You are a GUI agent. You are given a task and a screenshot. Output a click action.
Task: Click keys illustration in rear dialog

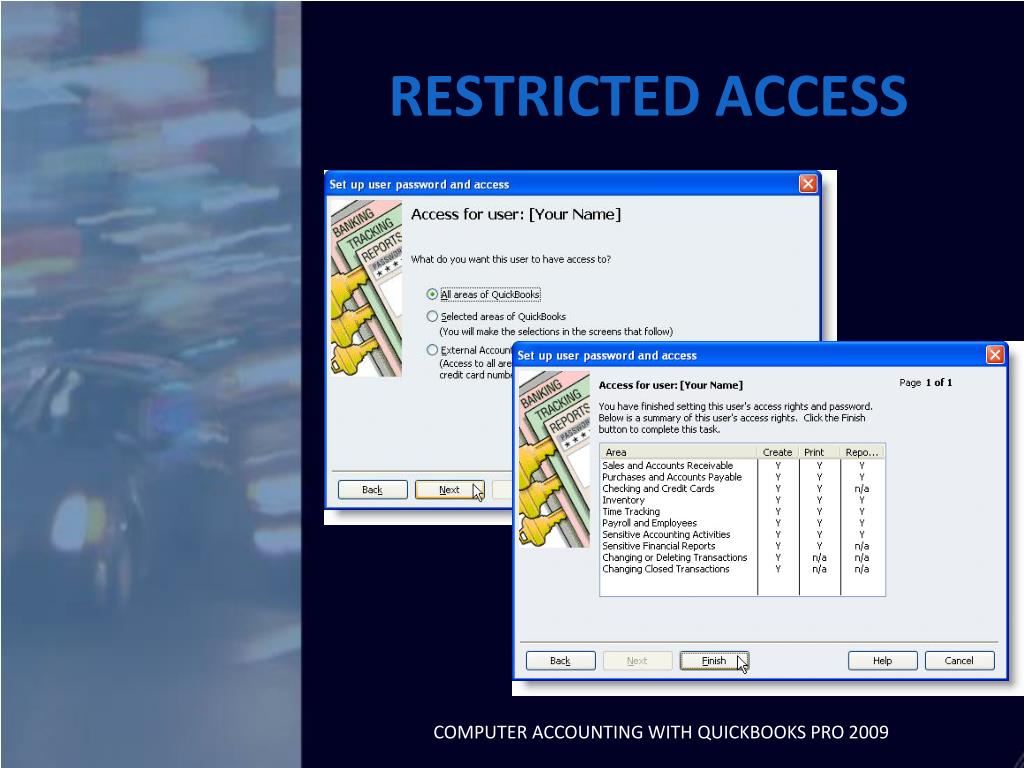(366, 288)
